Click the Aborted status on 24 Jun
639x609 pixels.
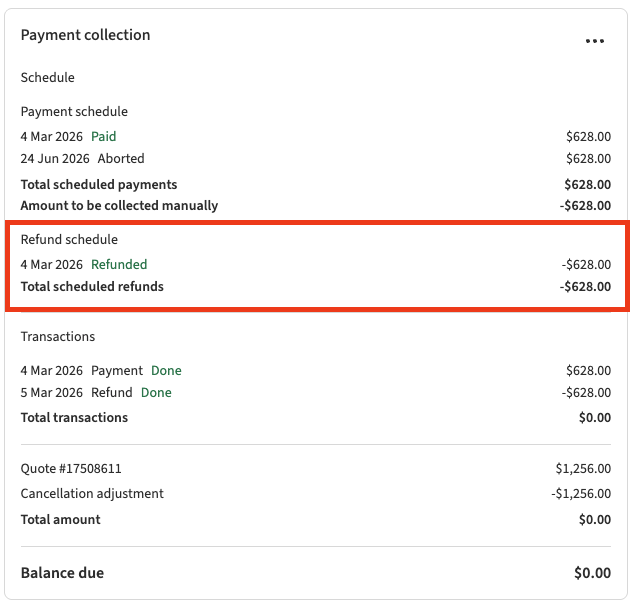click(x=120, y=158)
